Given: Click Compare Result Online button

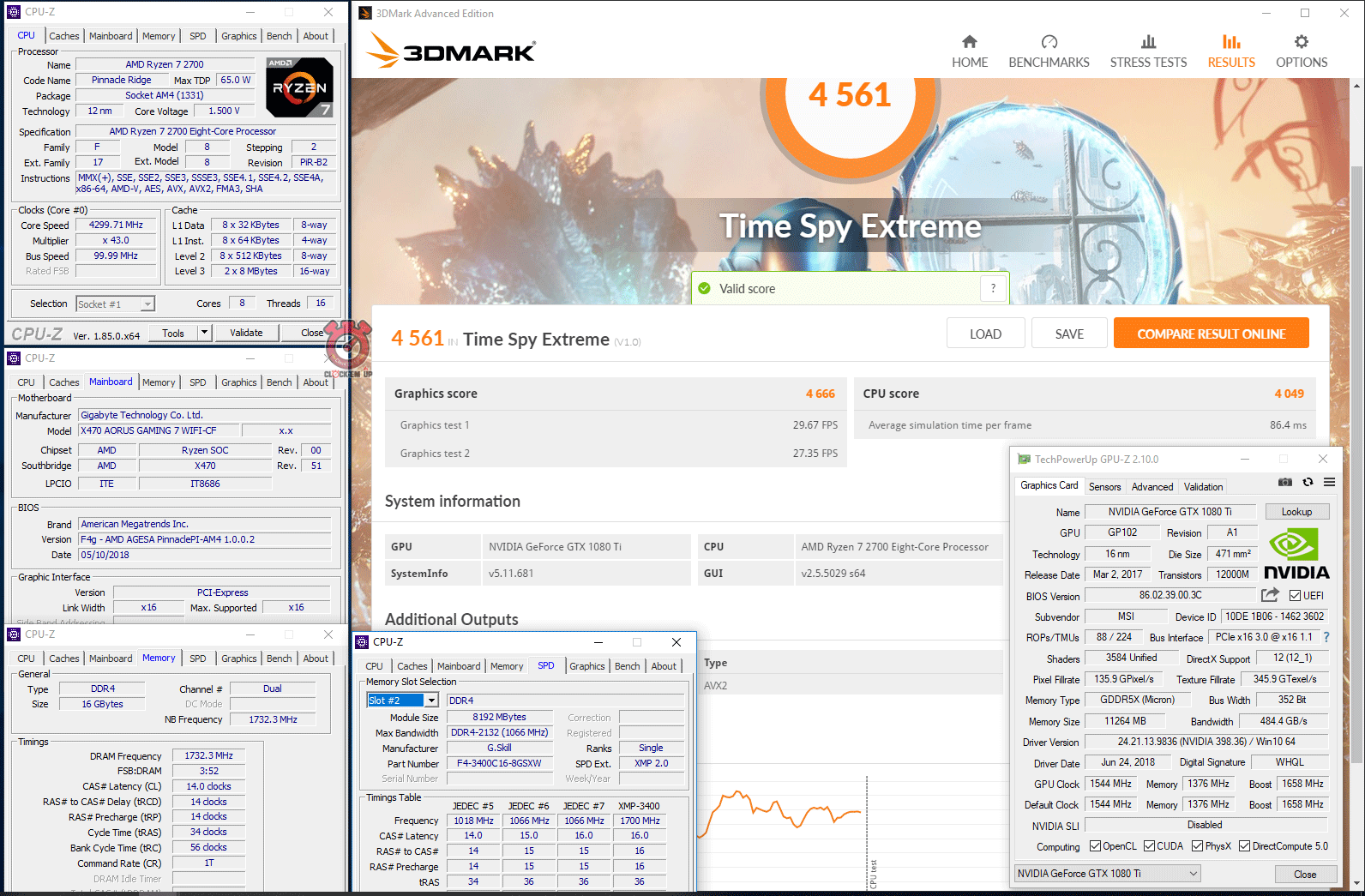Looking at the screenshot, I should click(x=1211, y=334).
